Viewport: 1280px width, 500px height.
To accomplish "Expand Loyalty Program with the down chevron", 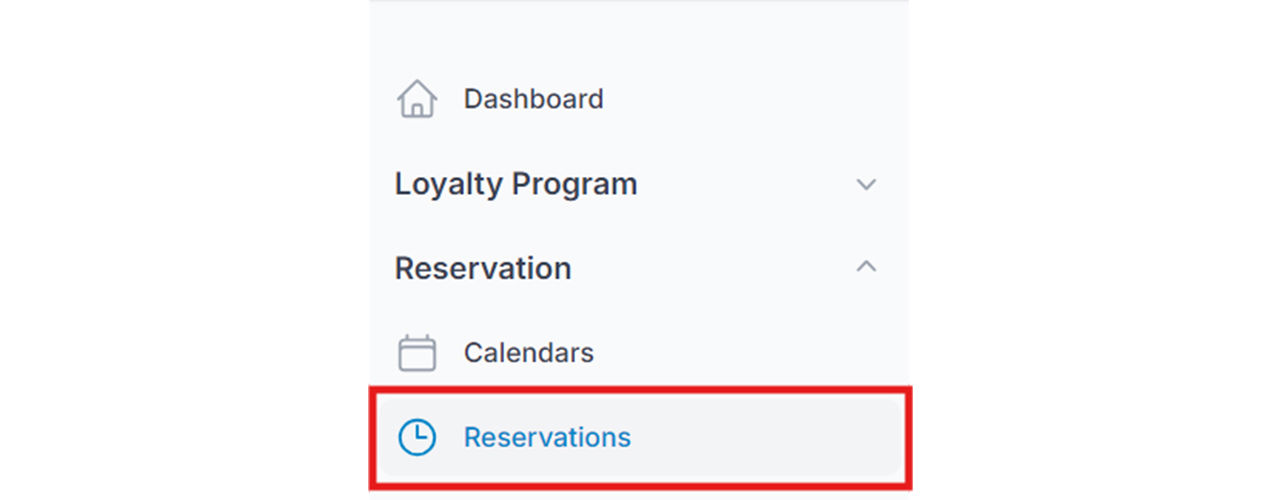I will [867, 185].
